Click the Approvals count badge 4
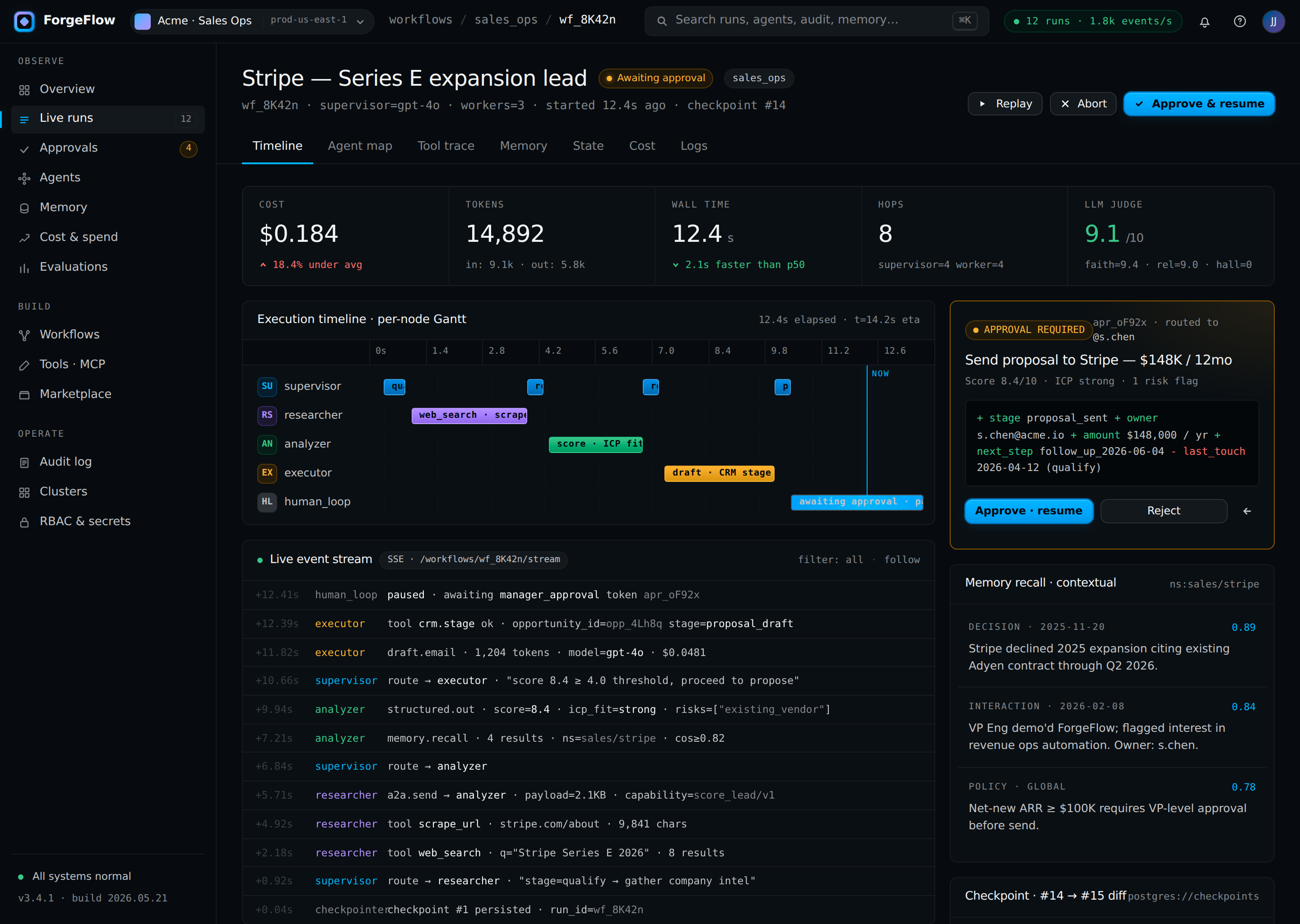This screenshot has width=1300, height=924. pyautogui.click(x=188, y=148)
